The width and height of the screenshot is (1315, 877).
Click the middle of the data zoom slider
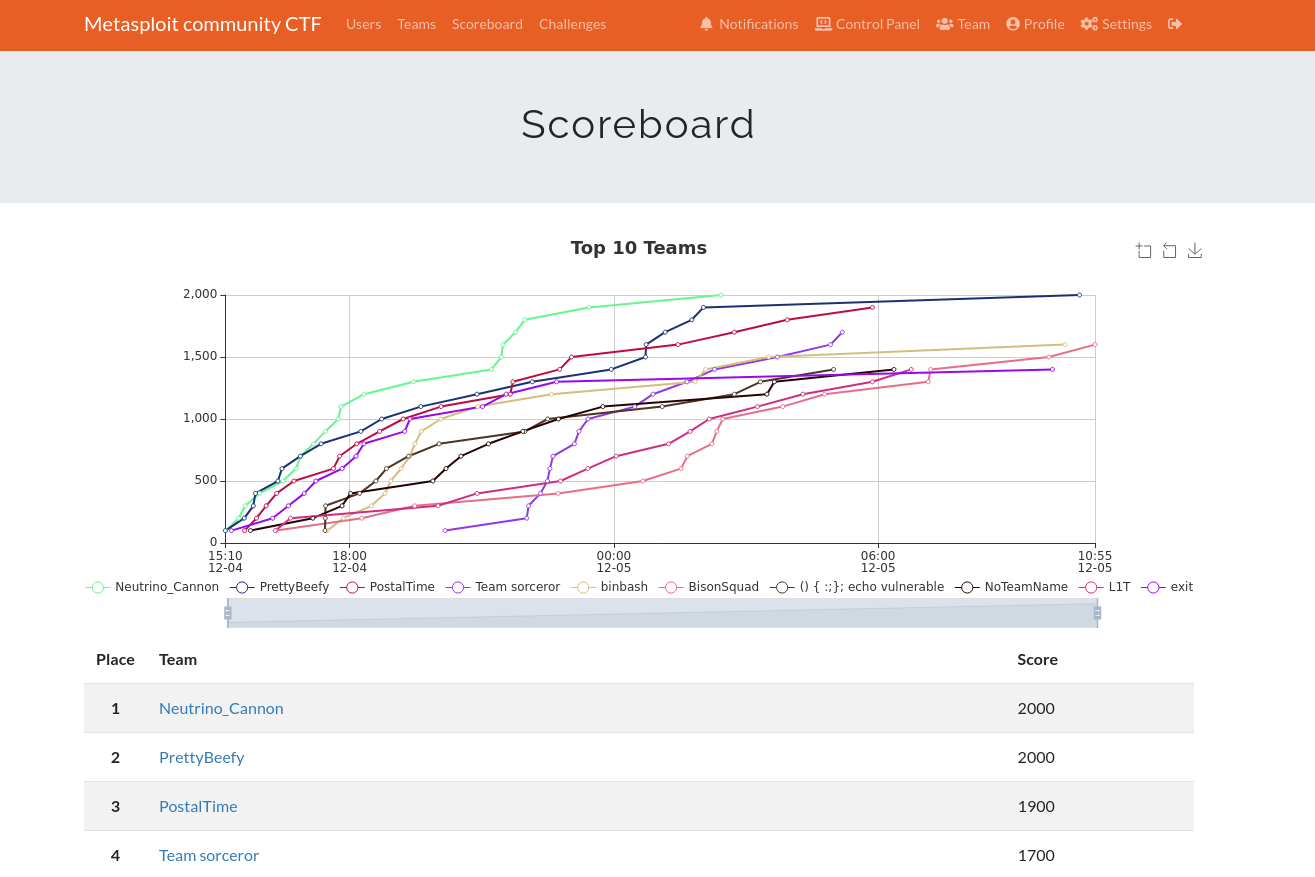(x=662, y=613)
